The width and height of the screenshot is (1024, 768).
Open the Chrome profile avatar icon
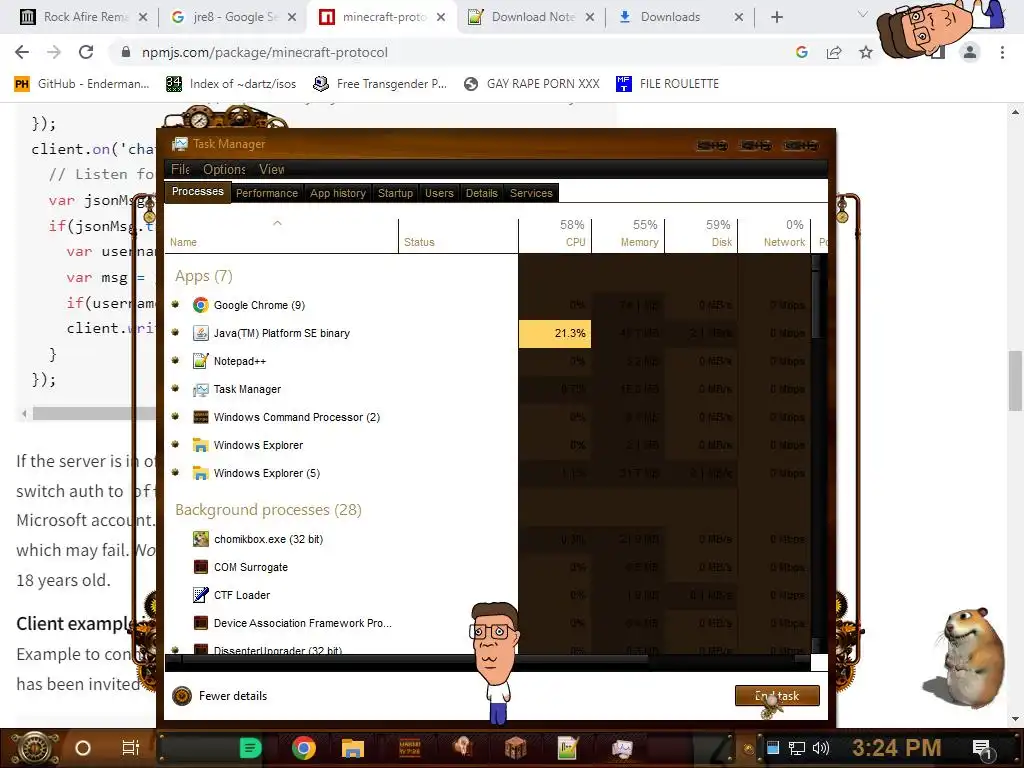tap(970, 52)
